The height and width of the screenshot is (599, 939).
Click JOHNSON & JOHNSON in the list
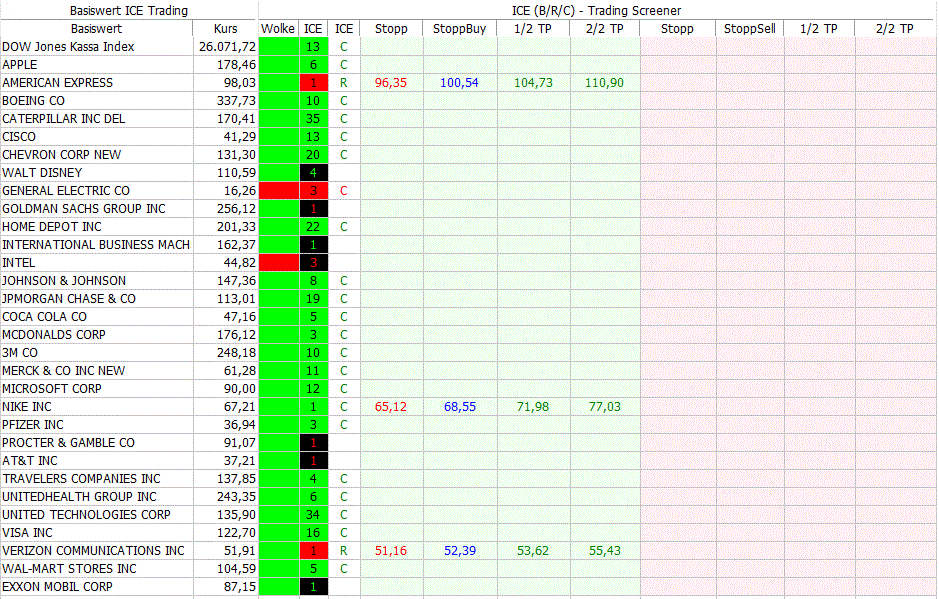tap(64, 280)
